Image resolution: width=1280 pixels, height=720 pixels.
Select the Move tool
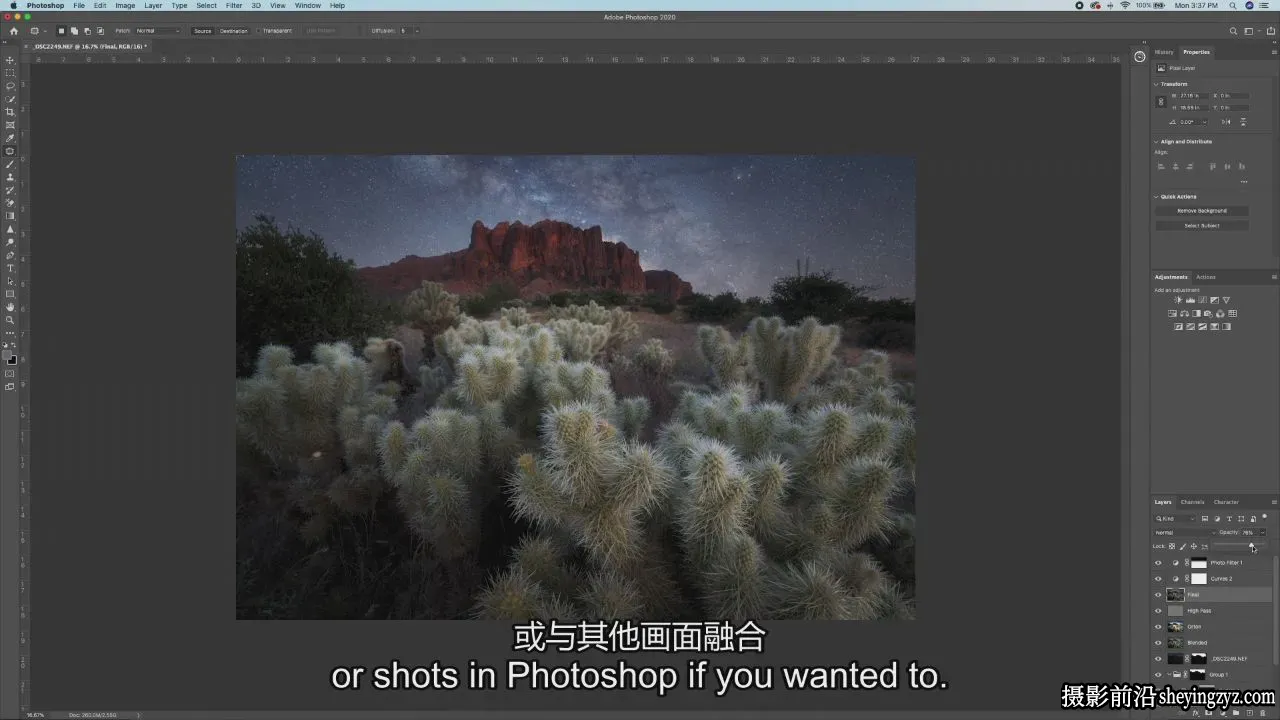pyautogui.click(x=10, y=60)
